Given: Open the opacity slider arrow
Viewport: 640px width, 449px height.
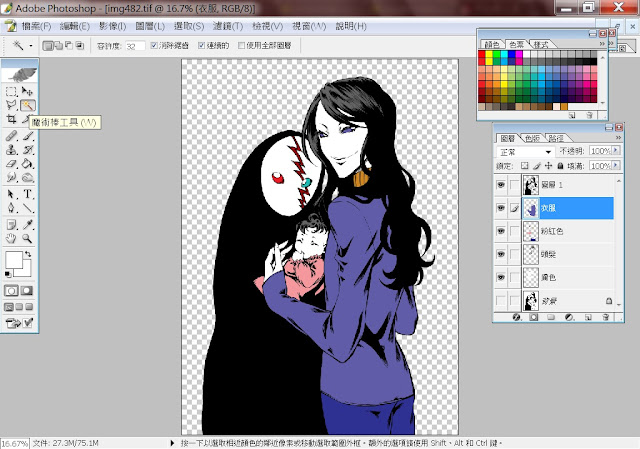Looking at the screenshot, I should [616, 151].
